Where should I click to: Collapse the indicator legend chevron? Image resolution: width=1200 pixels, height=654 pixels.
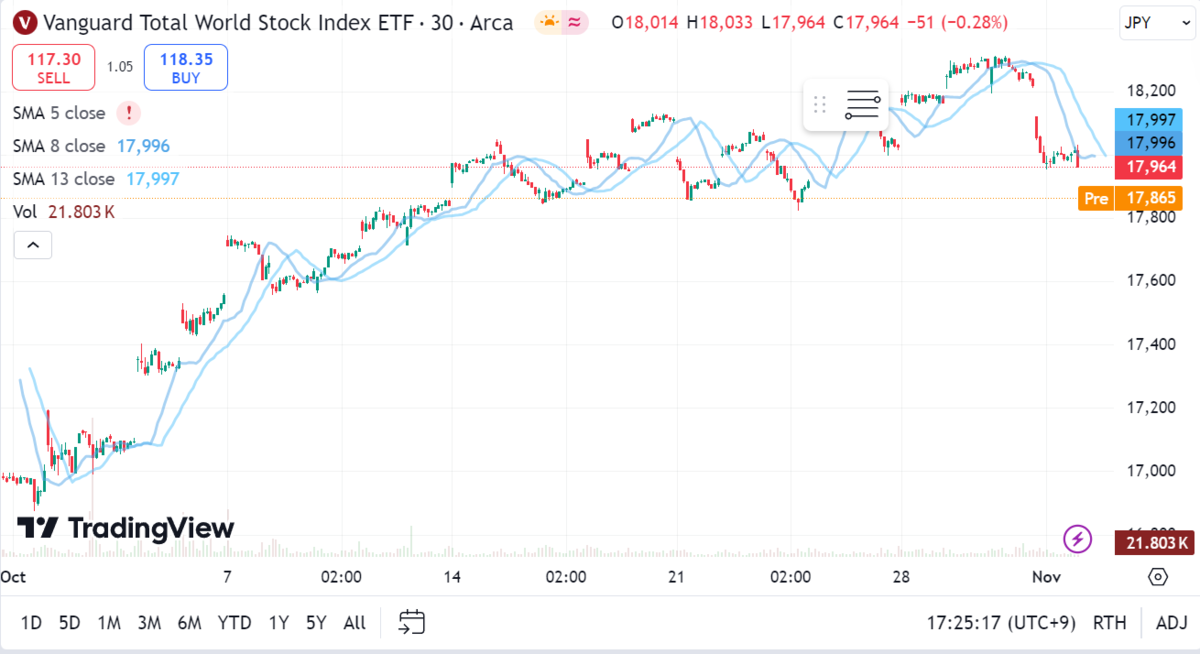coord(33,244)
